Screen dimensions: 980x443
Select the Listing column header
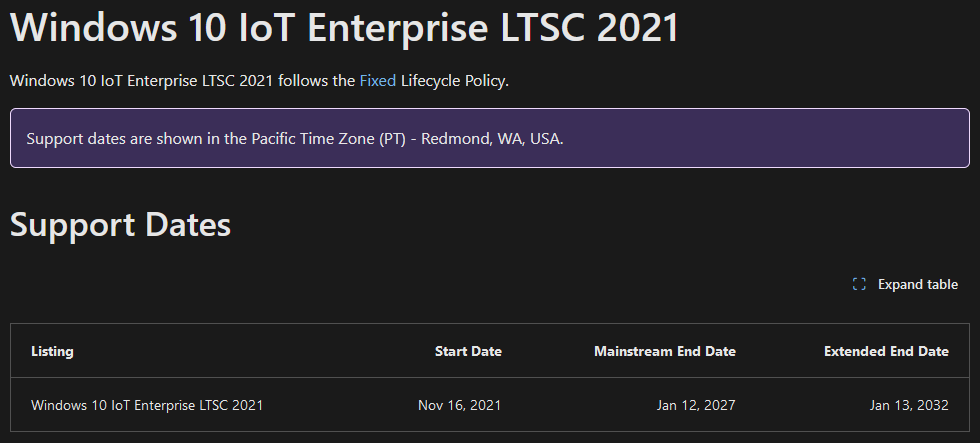click(x=52, y=351)
